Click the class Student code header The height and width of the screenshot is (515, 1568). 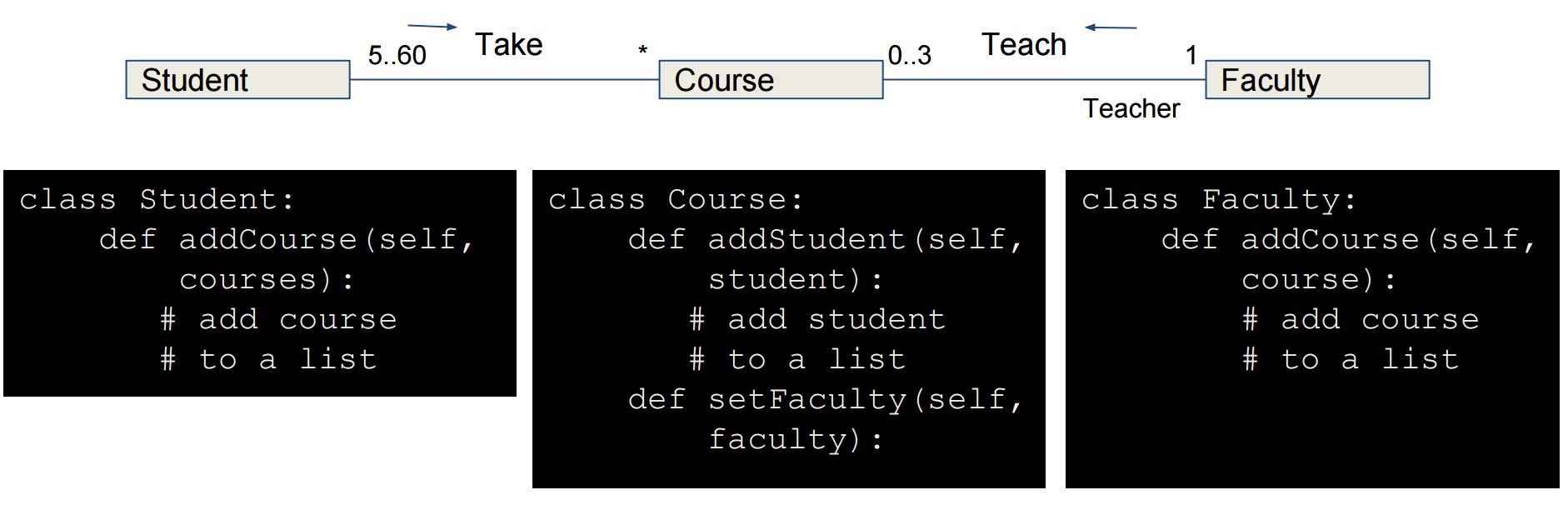157,200
